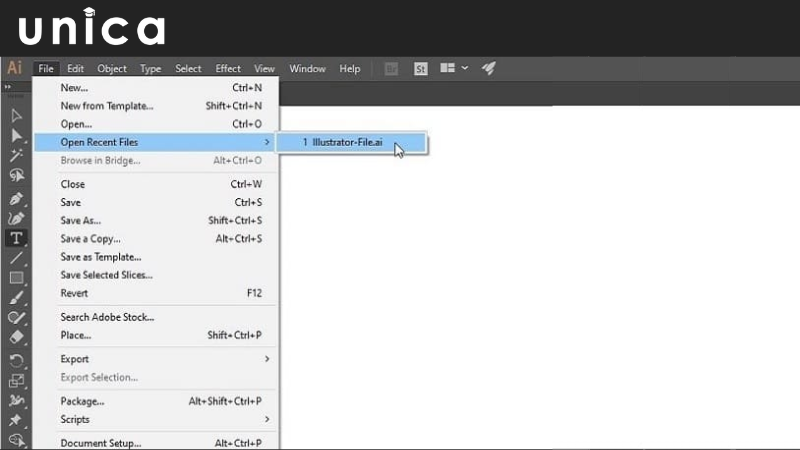Image resolution: width=800 pixels, height=450 pixels.
Task: Select the Selection tool arrow
Action: [x=16, y=115]
